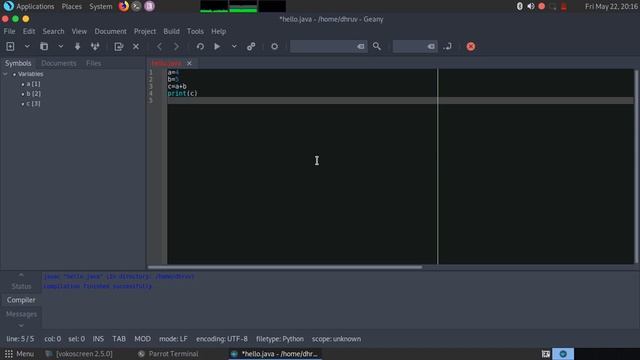This screenshot has height=360, width=640.
Task: Clear the toolbar search field text
Action: tap(361, 47)
